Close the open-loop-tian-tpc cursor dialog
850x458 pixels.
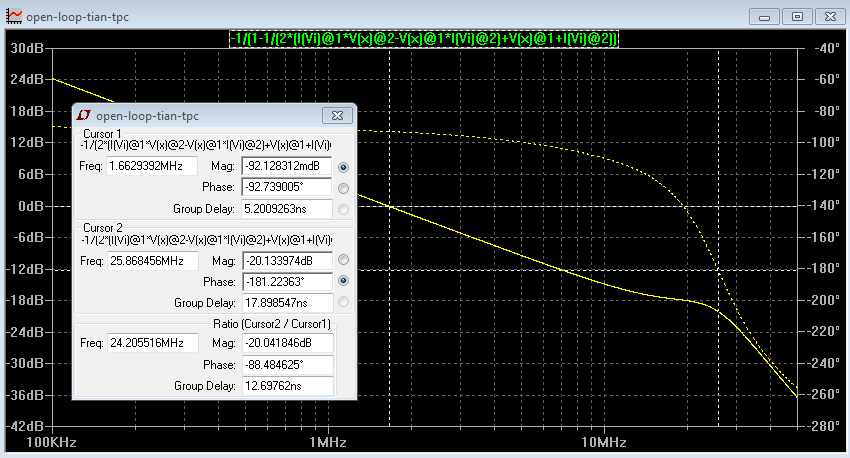pyautogui.click(x=337, y=115)
